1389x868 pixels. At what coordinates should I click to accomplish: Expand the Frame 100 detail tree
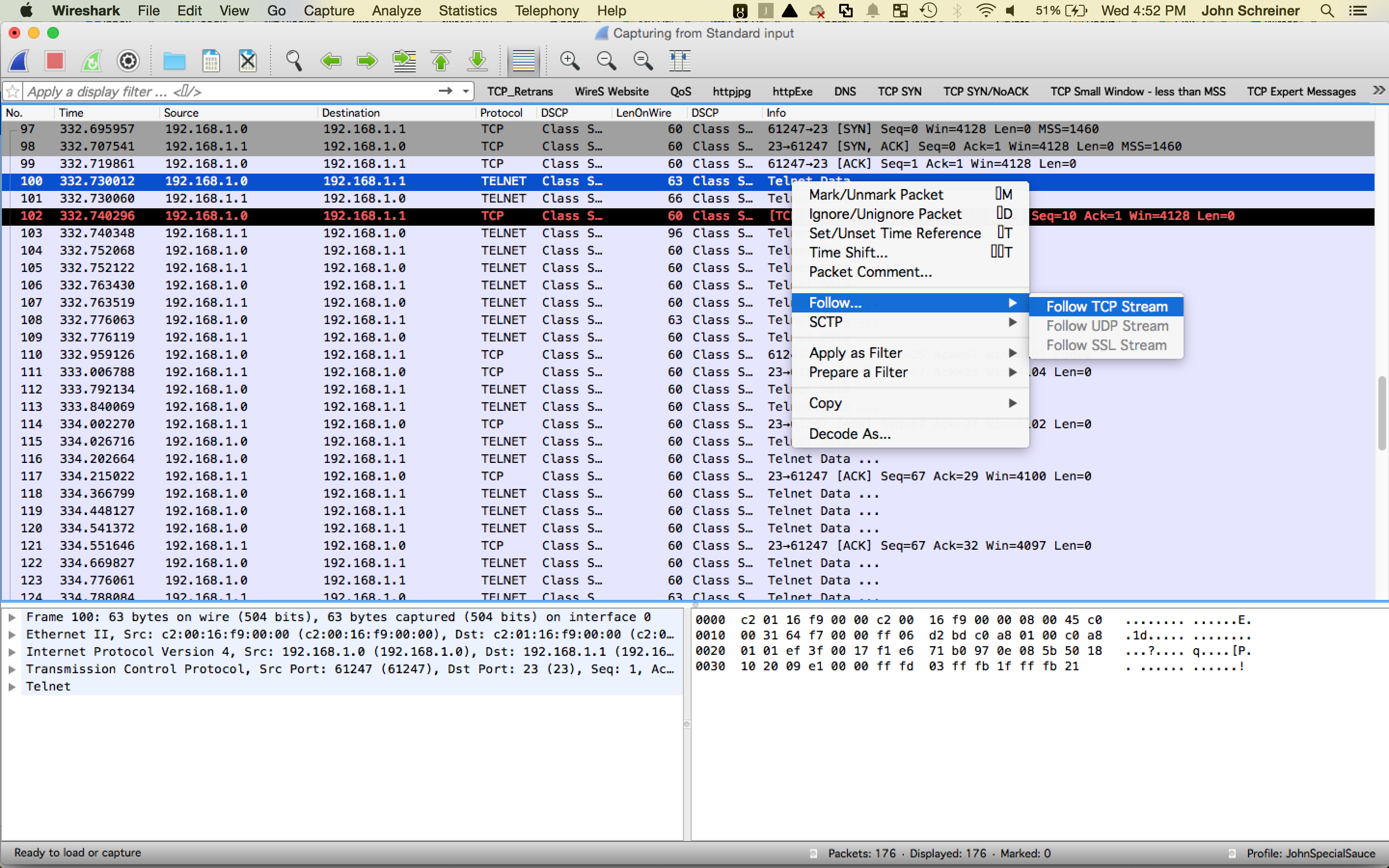(x=12, y=617)
